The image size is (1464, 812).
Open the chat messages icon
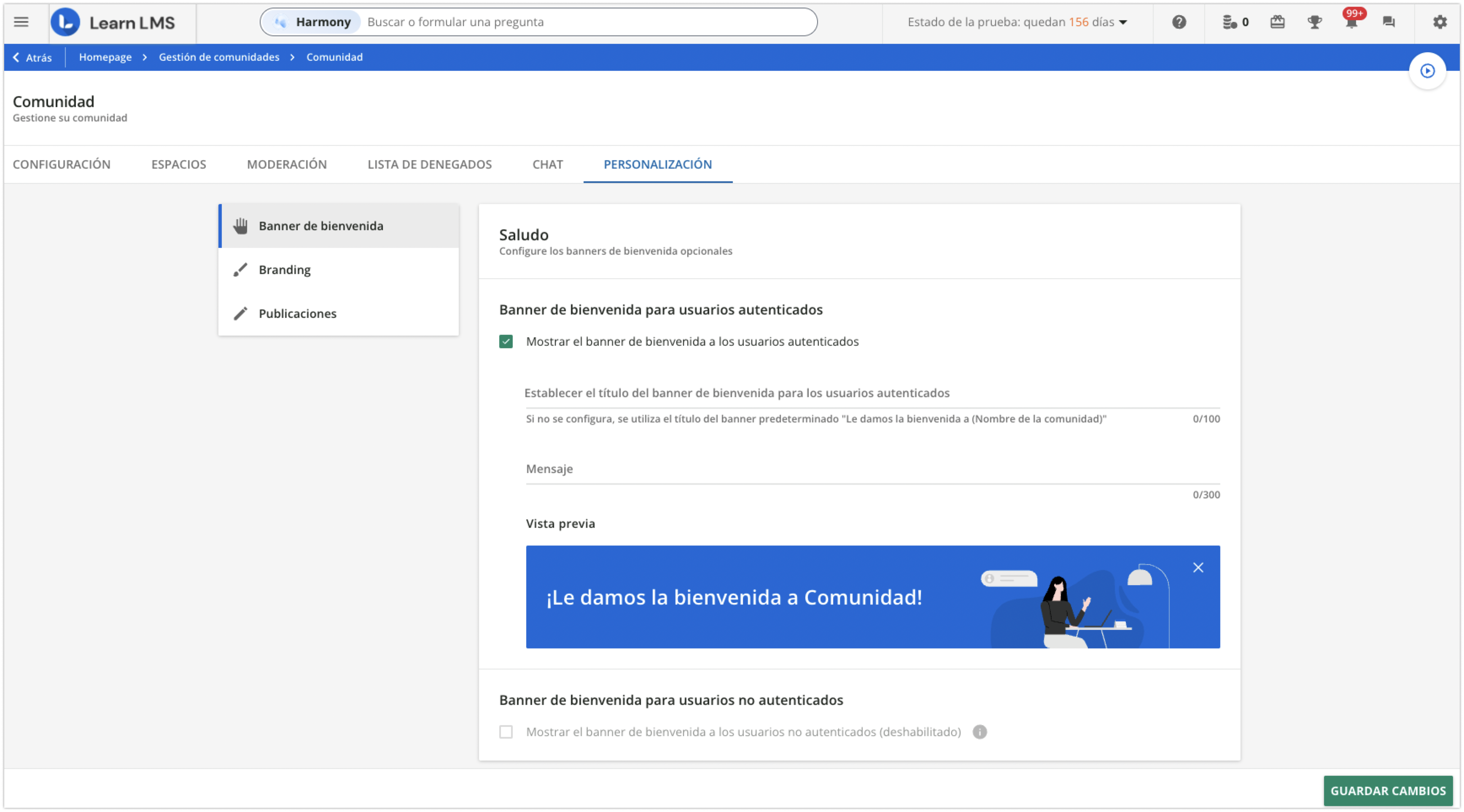click(x=1389, y=22)
